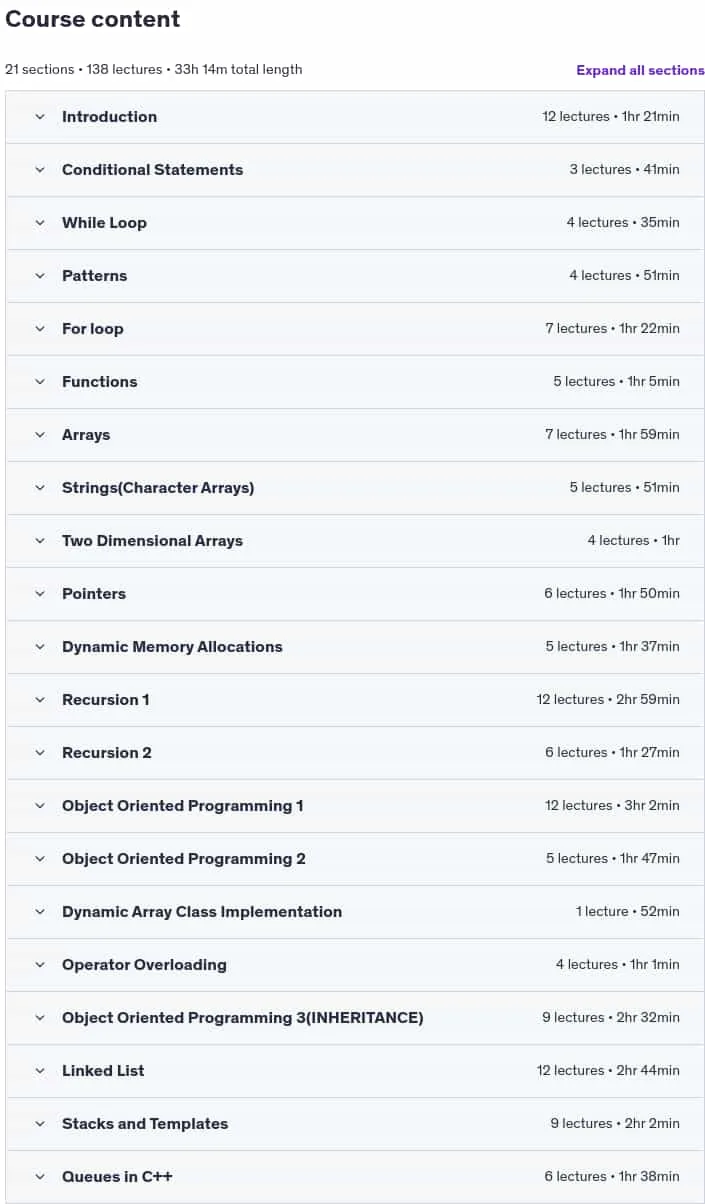
Task: Select Strings(Character Arrays) section header
Action: pos(355,488)
